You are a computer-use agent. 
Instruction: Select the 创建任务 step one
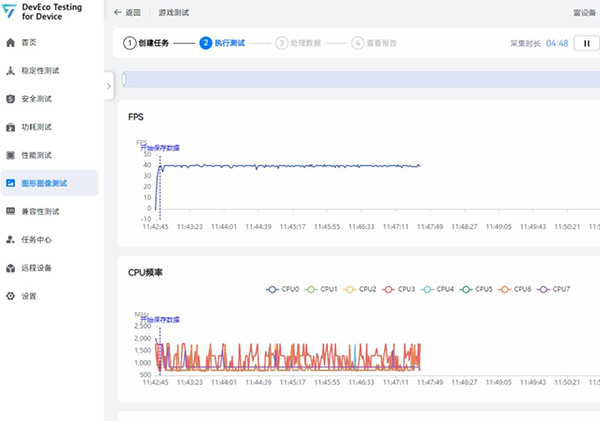pos(145,43)
